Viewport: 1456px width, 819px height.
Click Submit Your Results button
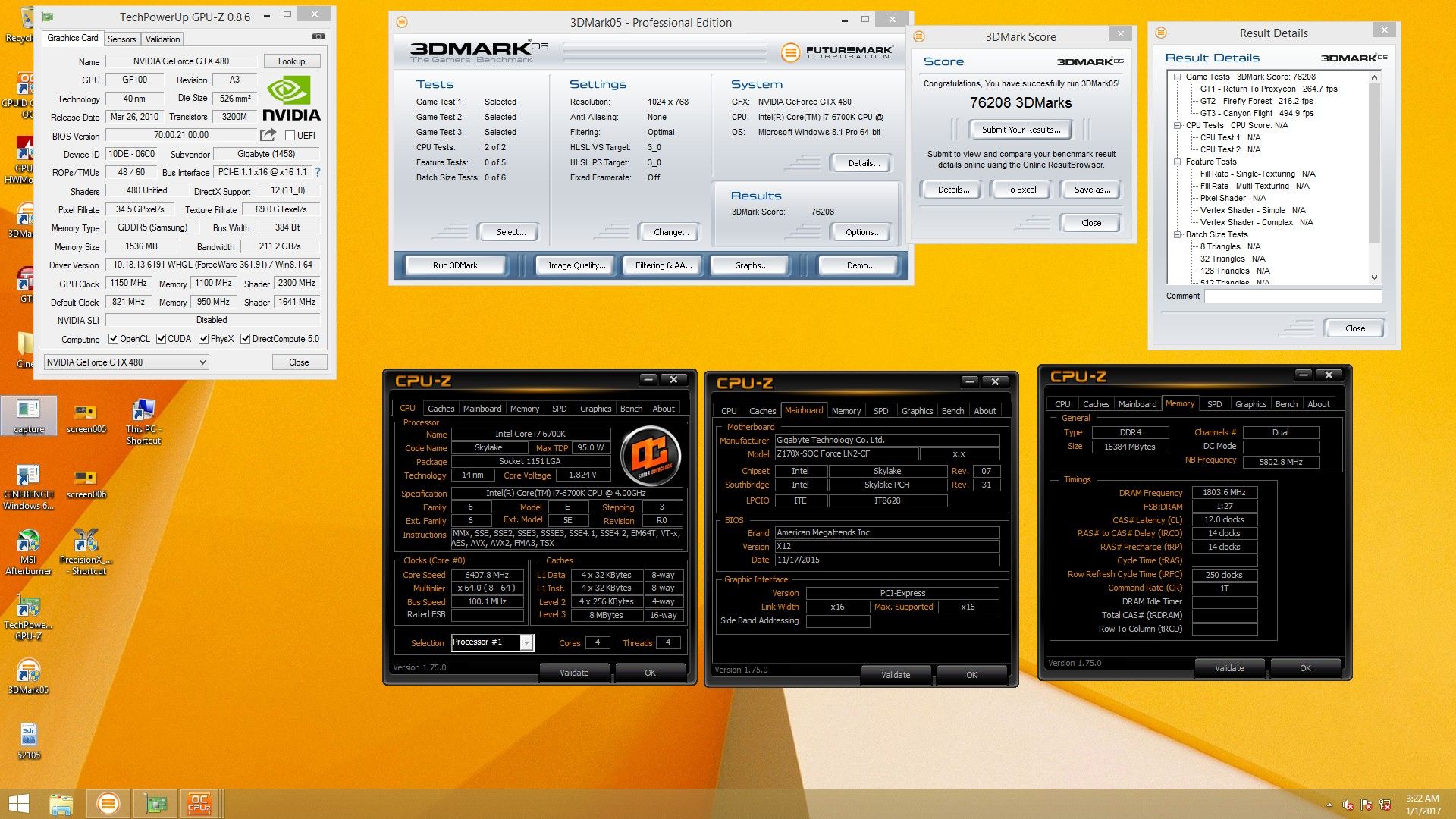coord(1021,130)
